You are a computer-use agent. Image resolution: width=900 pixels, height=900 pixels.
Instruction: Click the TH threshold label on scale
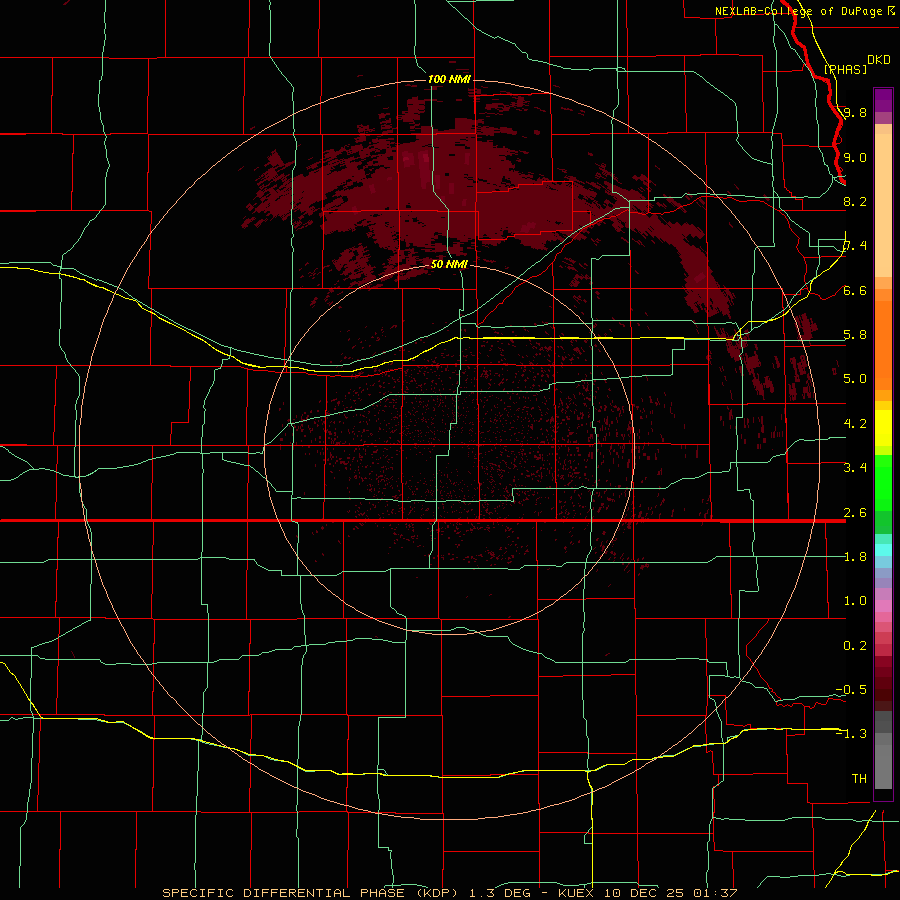859,779
